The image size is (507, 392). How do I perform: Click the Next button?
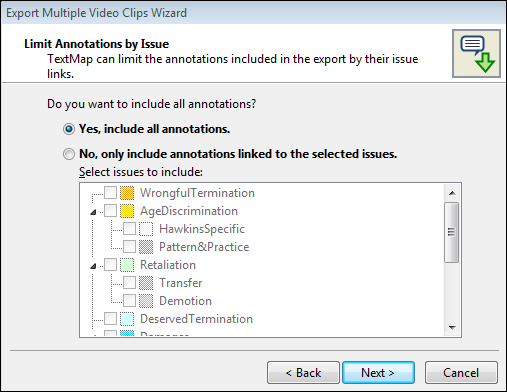378,373
